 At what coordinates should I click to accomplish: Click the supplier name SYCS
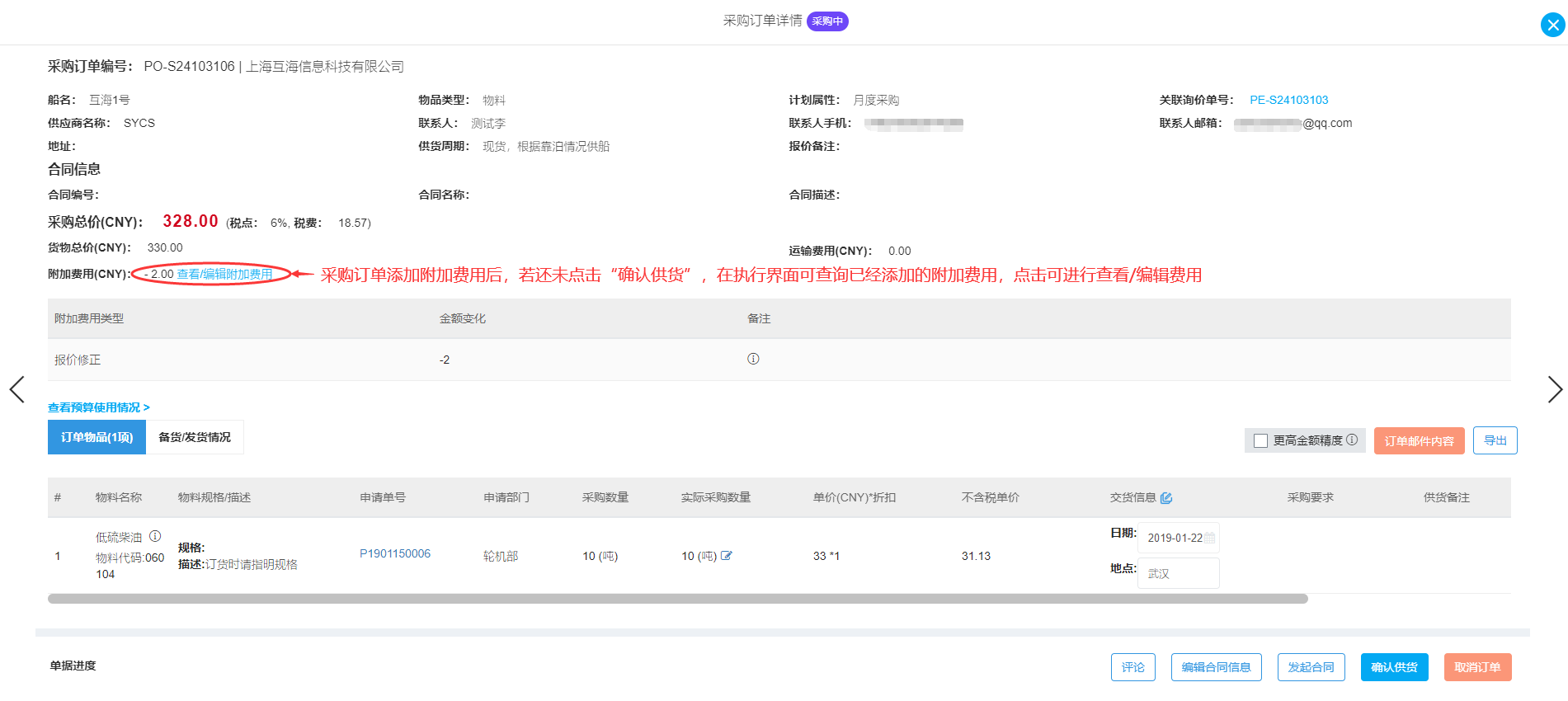(x=139, y=123)
